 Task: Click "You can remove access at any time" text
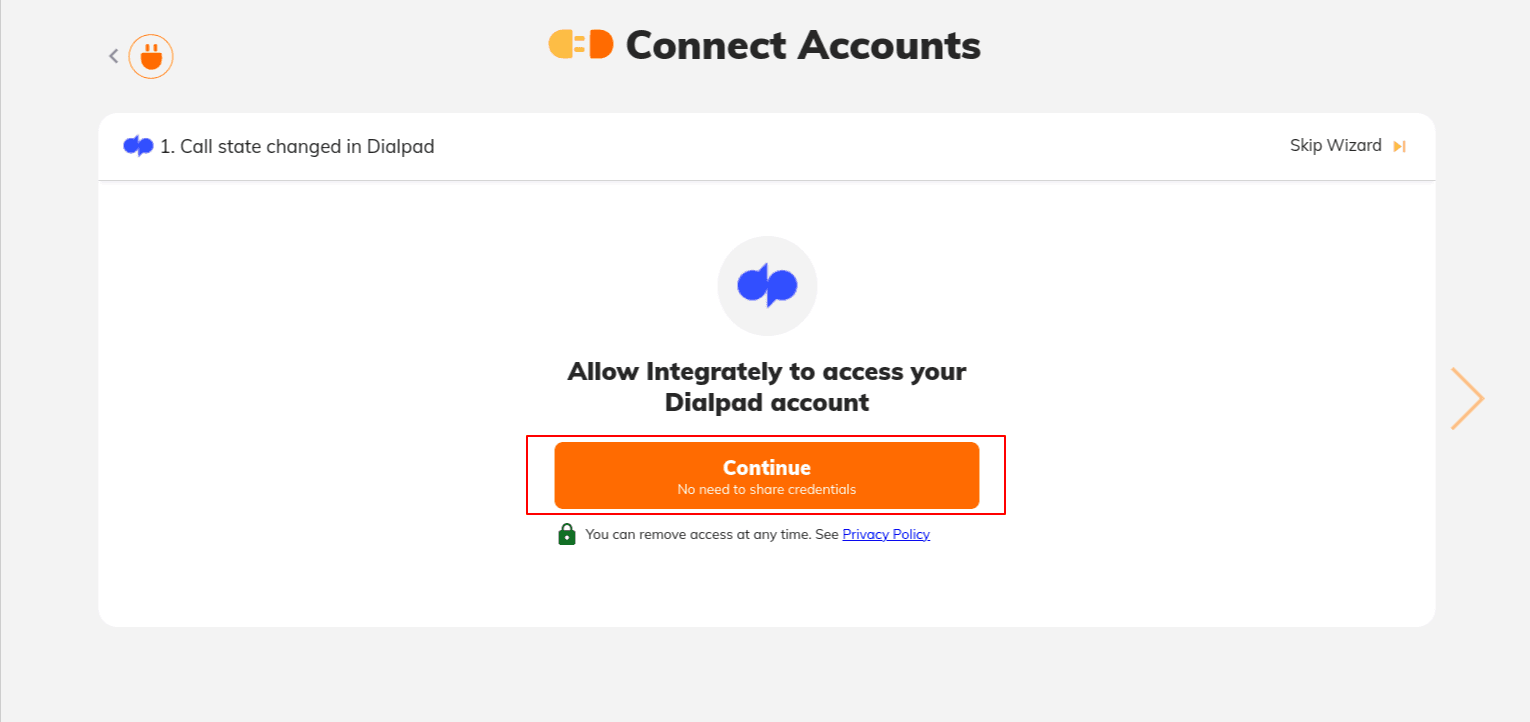click(698, 534)
